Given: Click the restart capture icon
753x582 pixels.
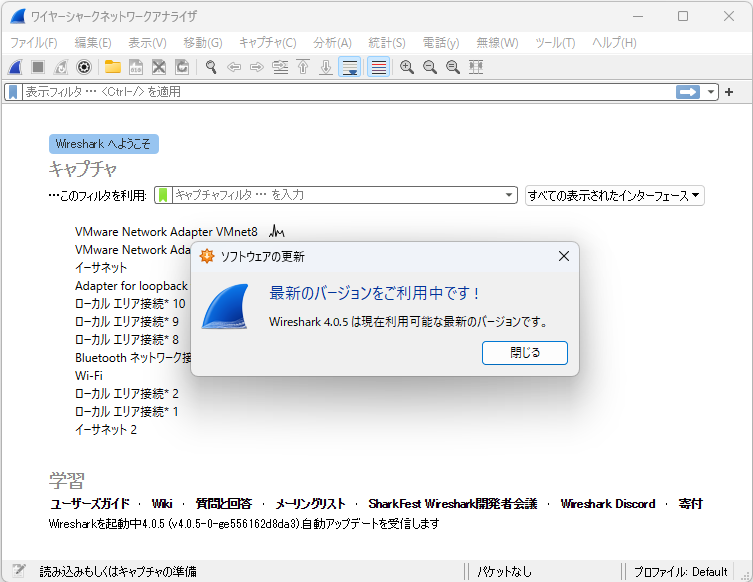Looking at the screenshot, I should point(61,67).
